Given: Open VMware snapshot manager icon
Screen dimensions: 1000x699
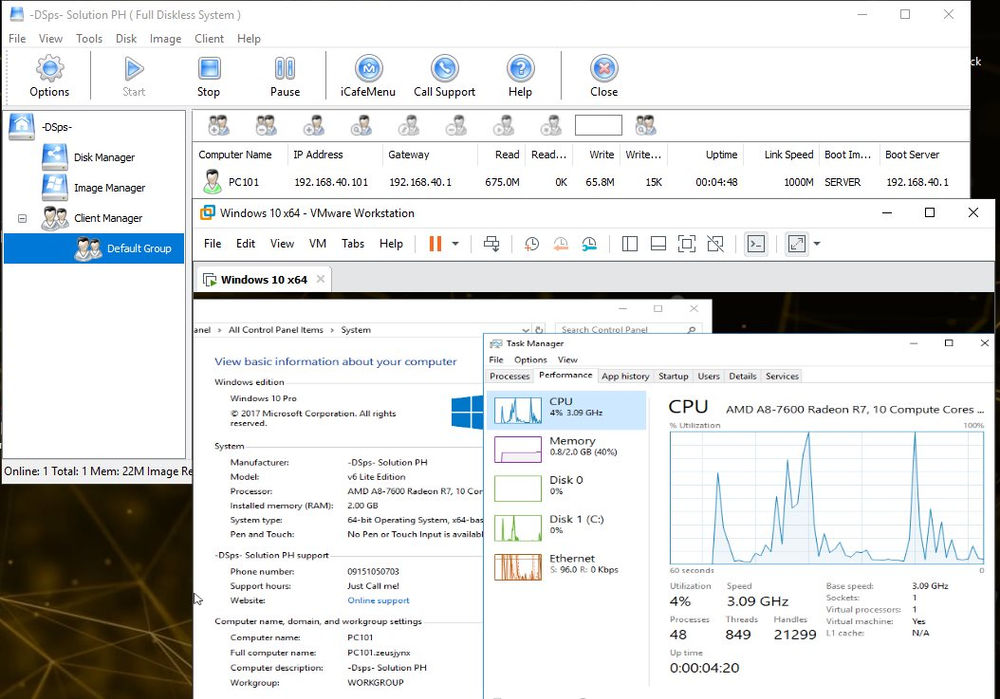Looking at the screenshot, I should click(590, 244).
